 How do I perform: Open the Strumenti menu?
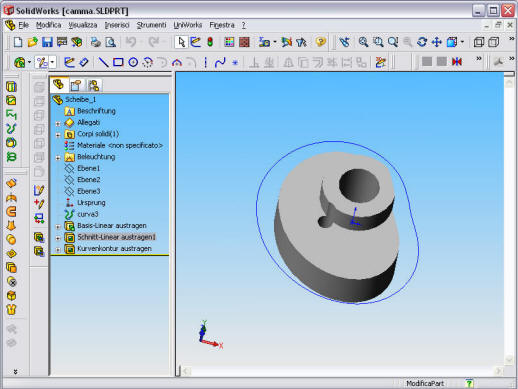click(151, 25)
